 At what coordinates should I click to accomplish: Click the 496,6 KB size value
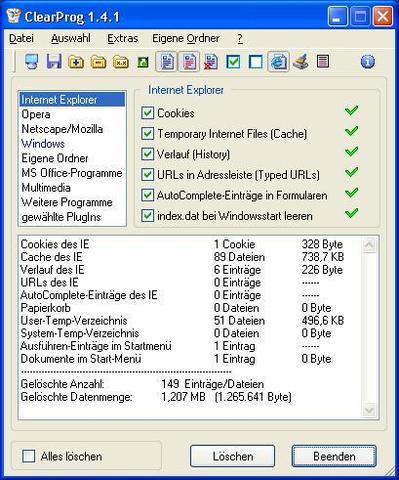322,321
